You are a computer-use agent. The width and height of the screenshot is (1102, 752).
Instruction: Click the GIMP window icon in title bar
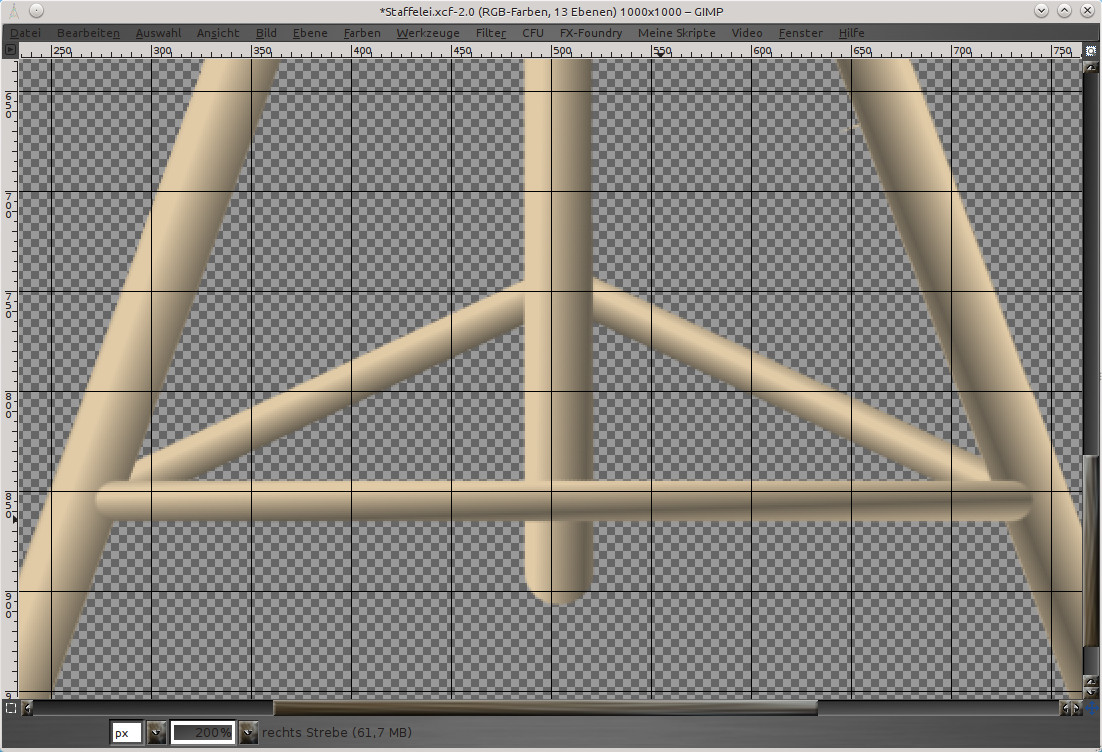tap(12, 10)
